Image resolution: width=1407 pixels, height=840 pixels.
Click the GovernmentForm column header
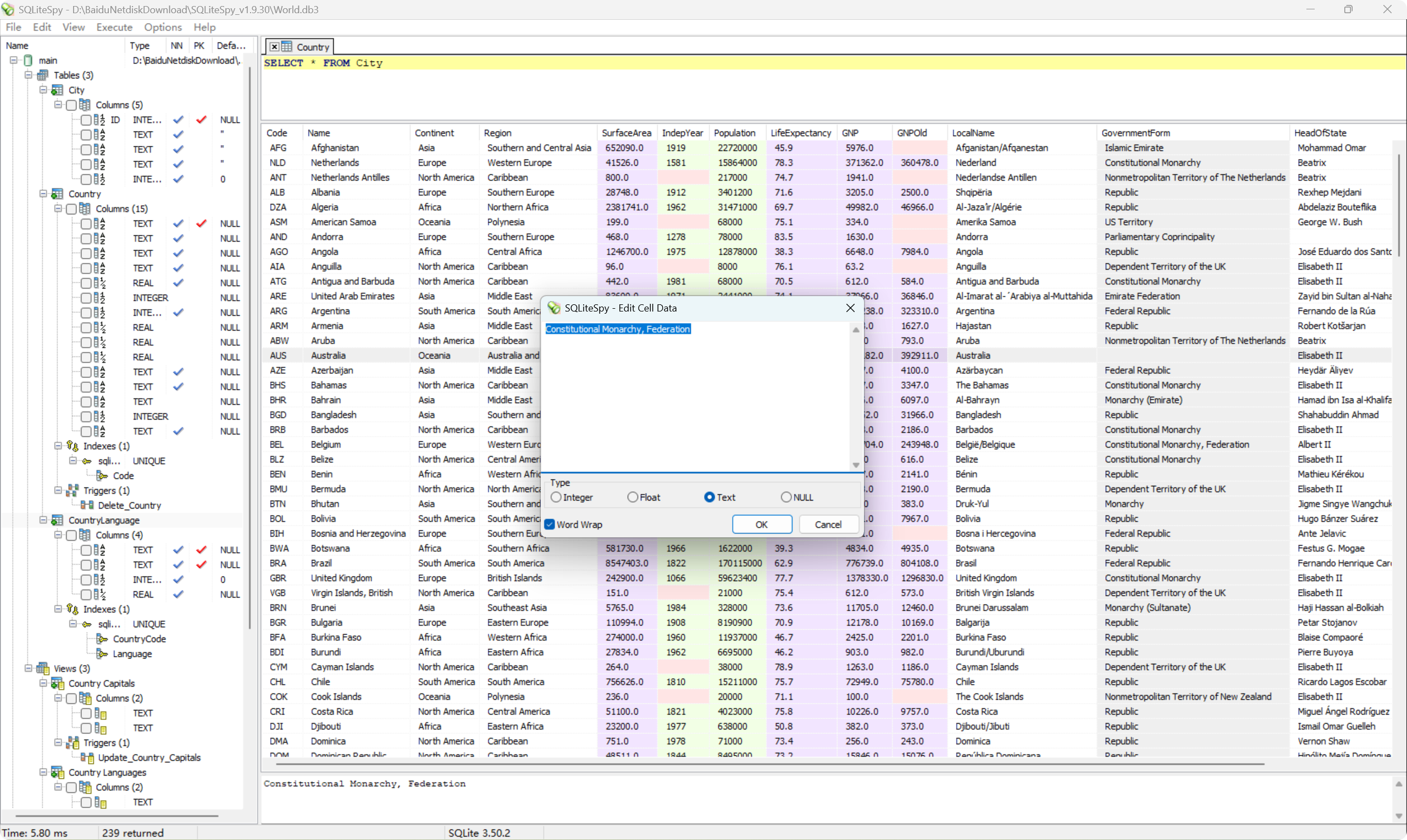(1135, 132)
